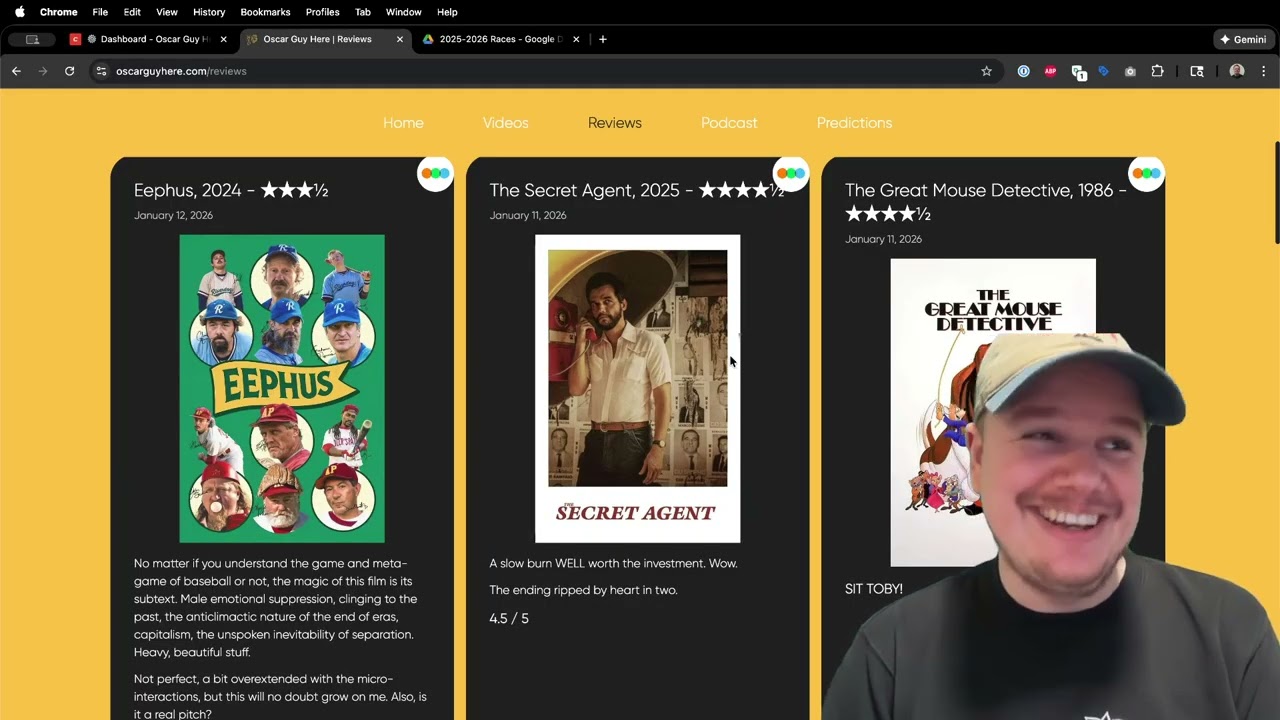Click the 'SIT TOBY!' review text
Screen dimensions: 1280x720
pyautogui.click(x=874, y=589)
